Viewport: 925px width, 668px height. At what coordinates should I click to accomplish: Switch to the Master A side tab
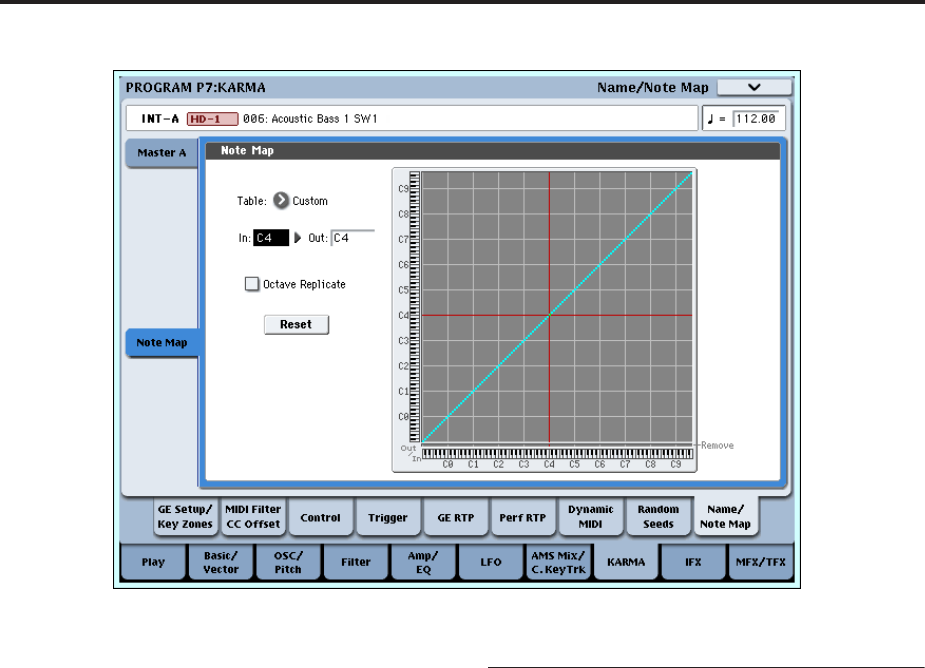[161, 153]
